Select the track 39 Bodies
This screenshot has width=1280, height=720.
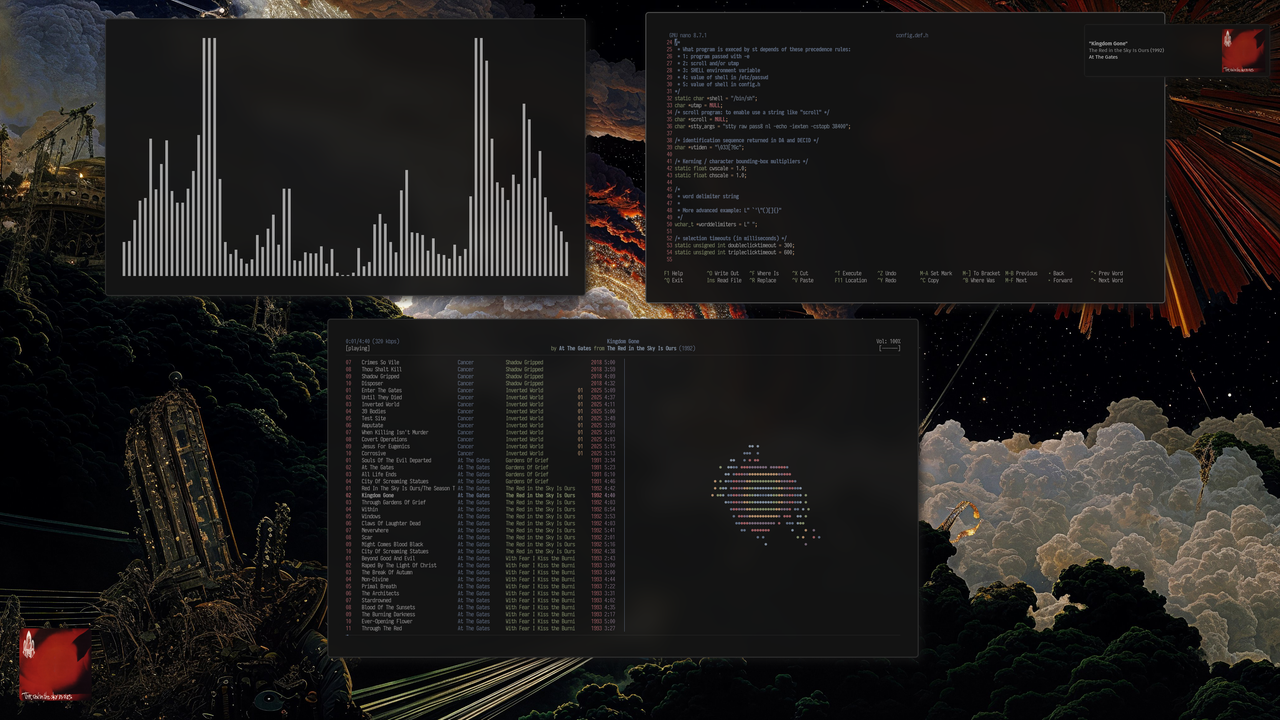click(480, 411)
